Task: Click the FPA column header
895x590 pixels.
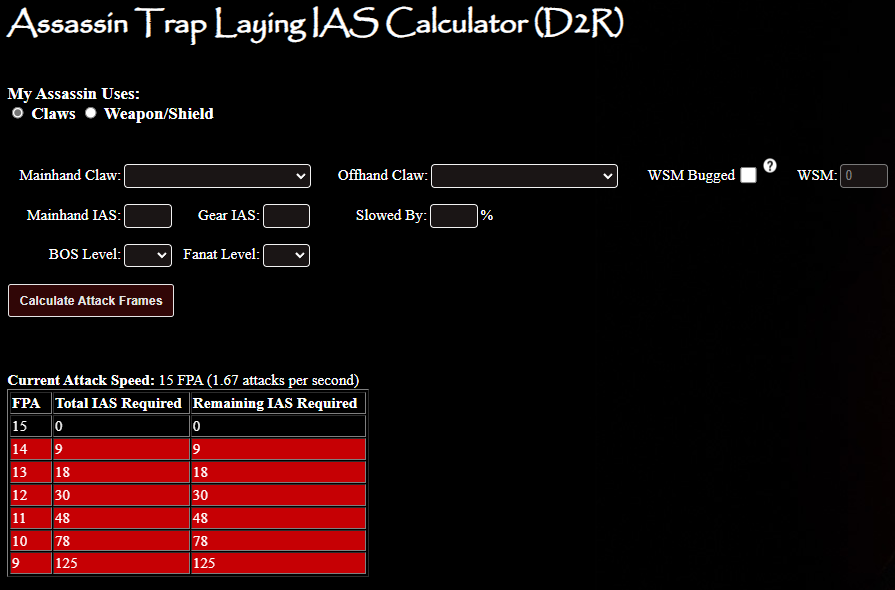Action: (x=29, y=403)
